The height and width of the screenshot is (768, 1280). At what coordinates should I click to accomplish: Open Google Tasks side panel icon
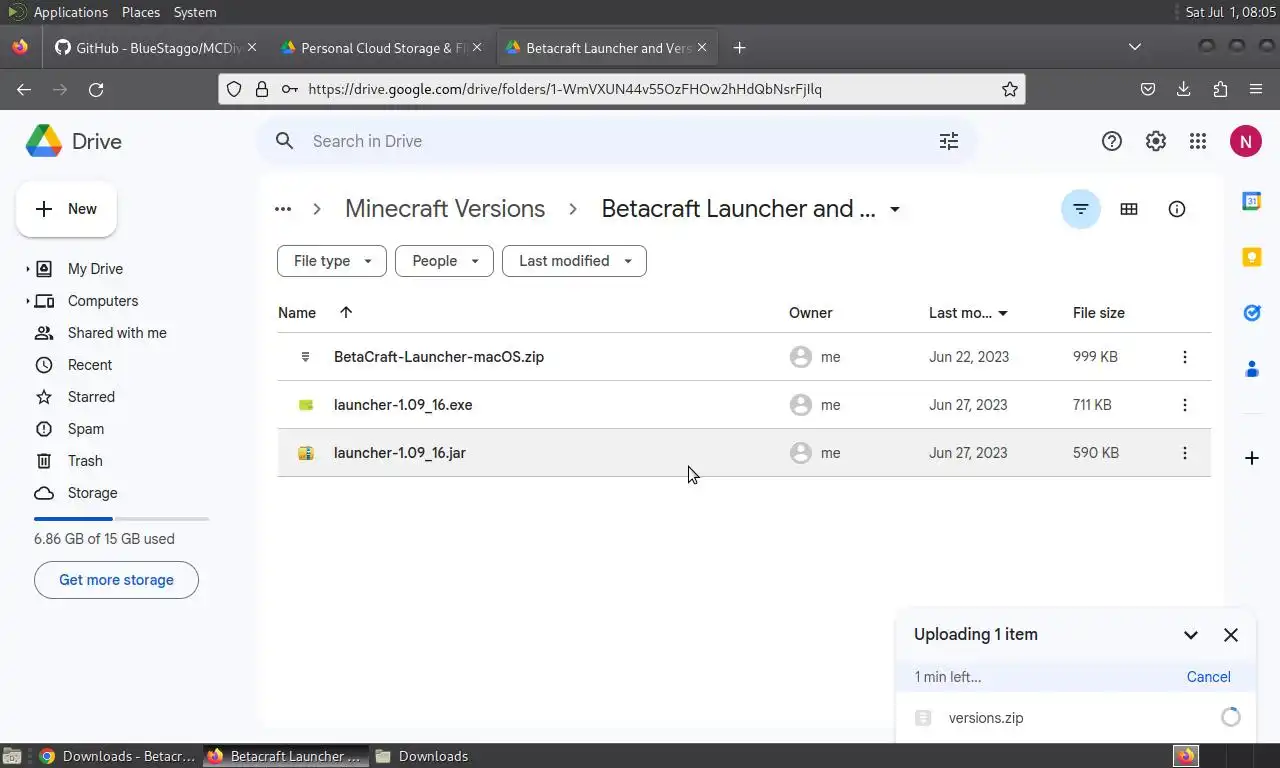point(1252,313)
